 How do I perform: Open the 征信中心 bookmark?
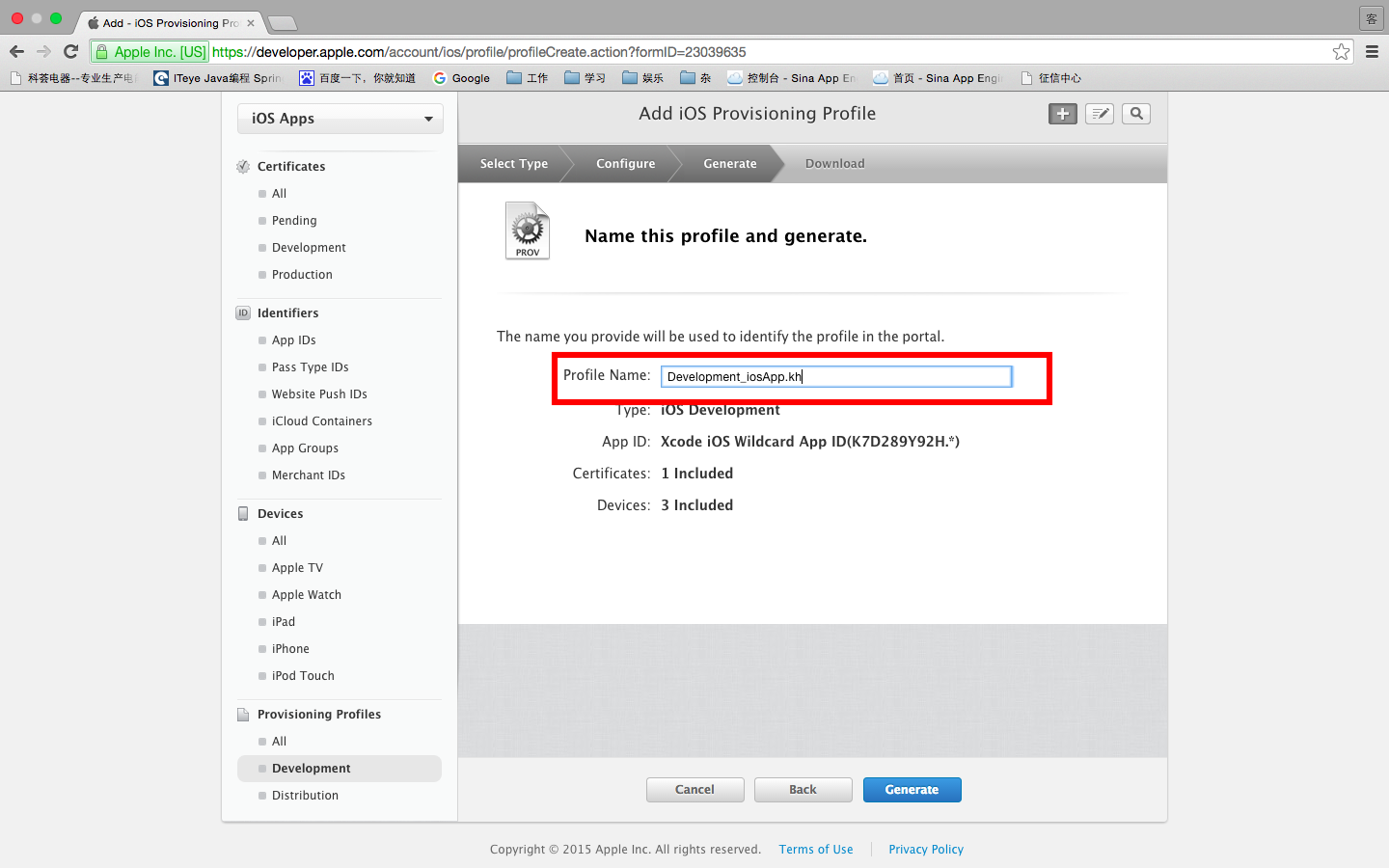pos(1051,78)
